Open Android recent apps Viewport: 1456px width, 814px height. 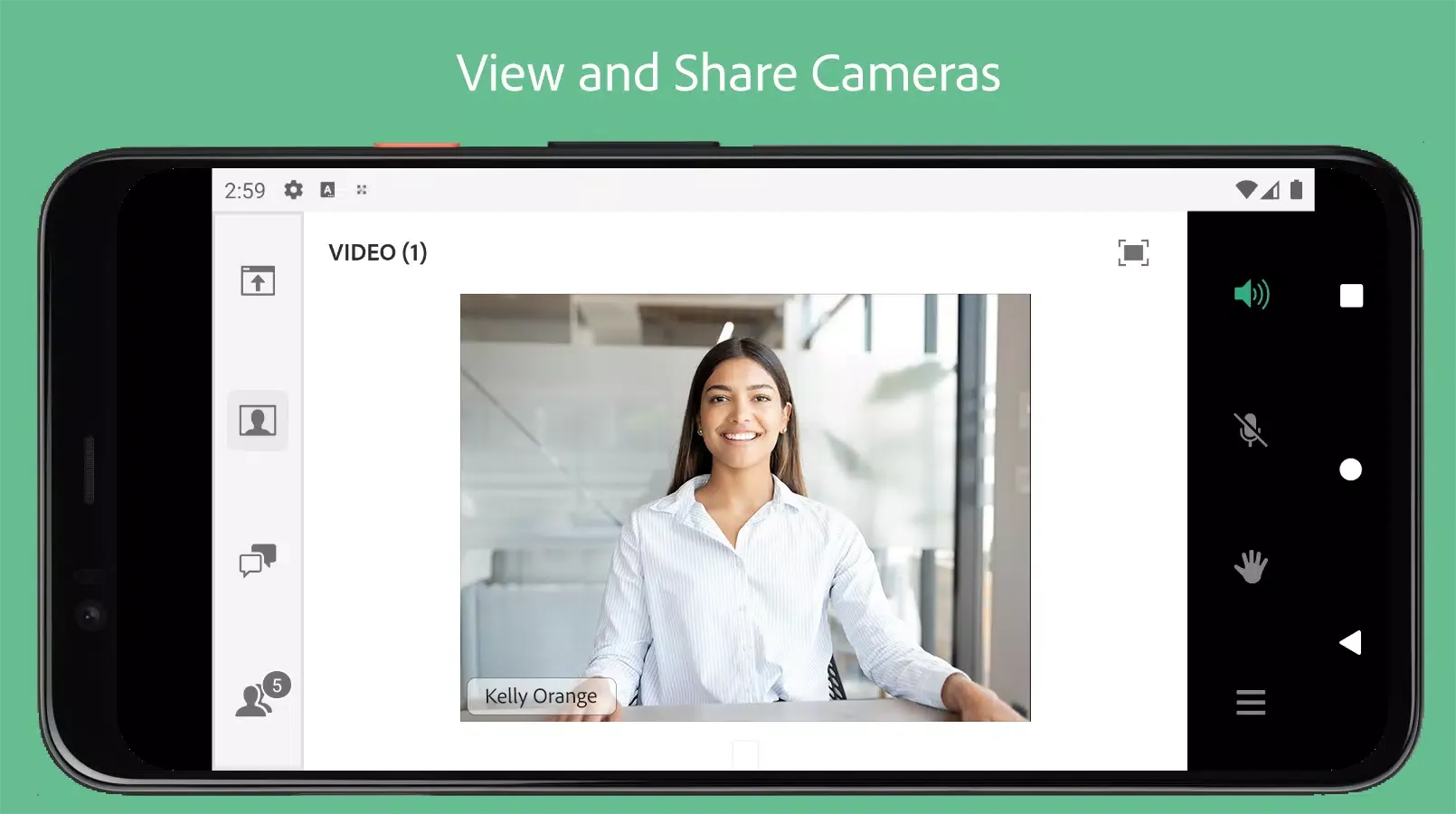pyautogui.click(x=1351, y=295)
